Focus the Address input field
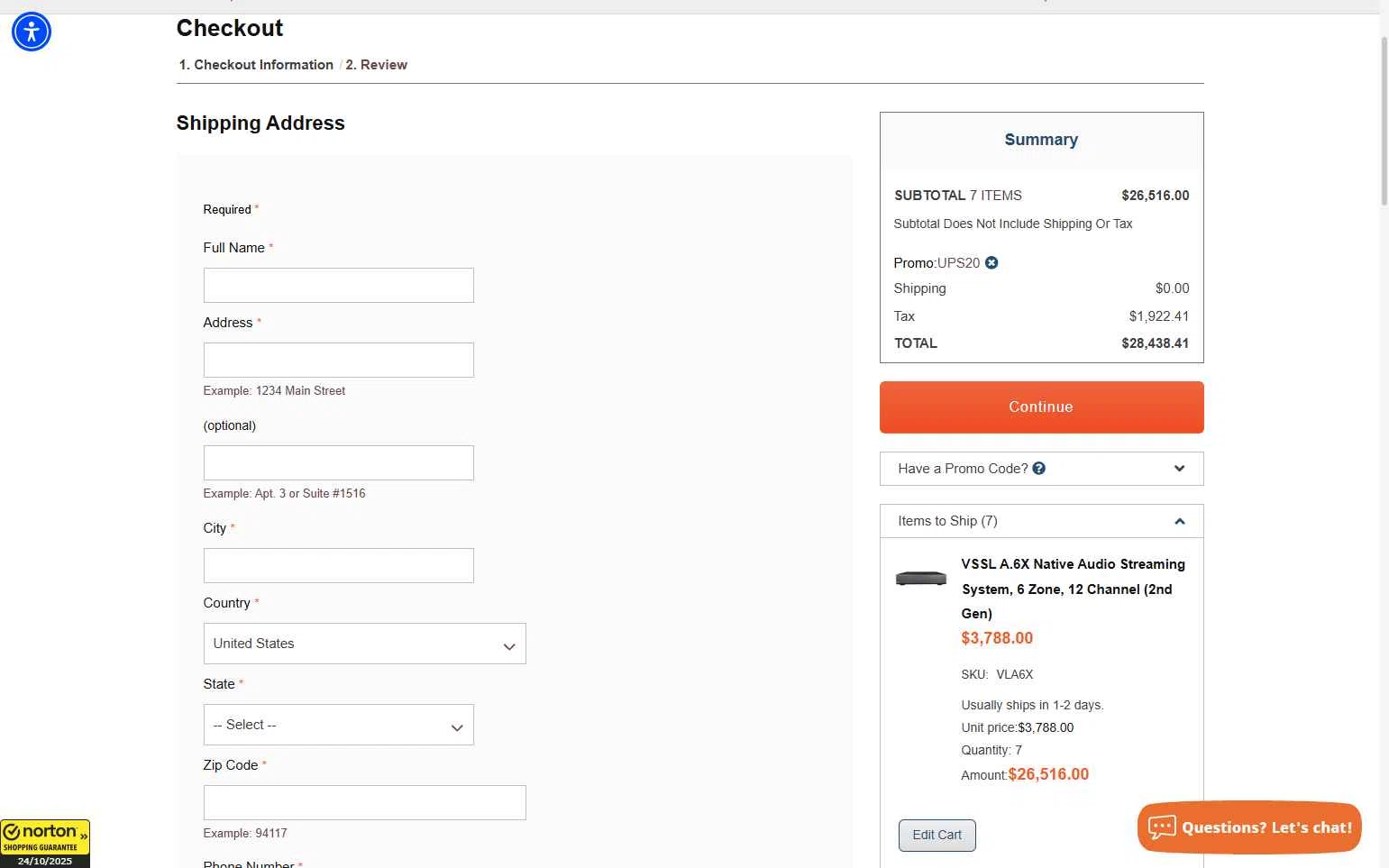1389x868 pixels. (x=338, y=360)
